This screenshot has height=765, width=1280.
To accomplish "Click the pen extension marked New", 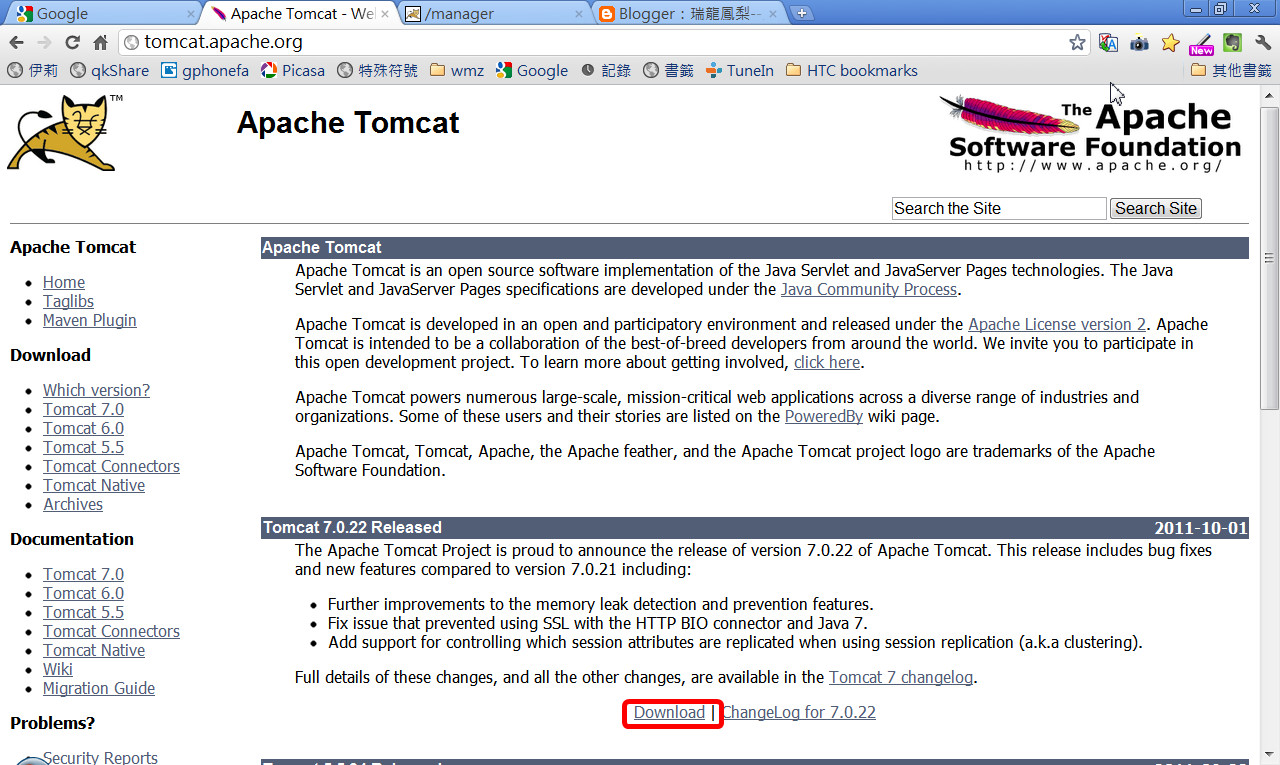I will 1201,42.
